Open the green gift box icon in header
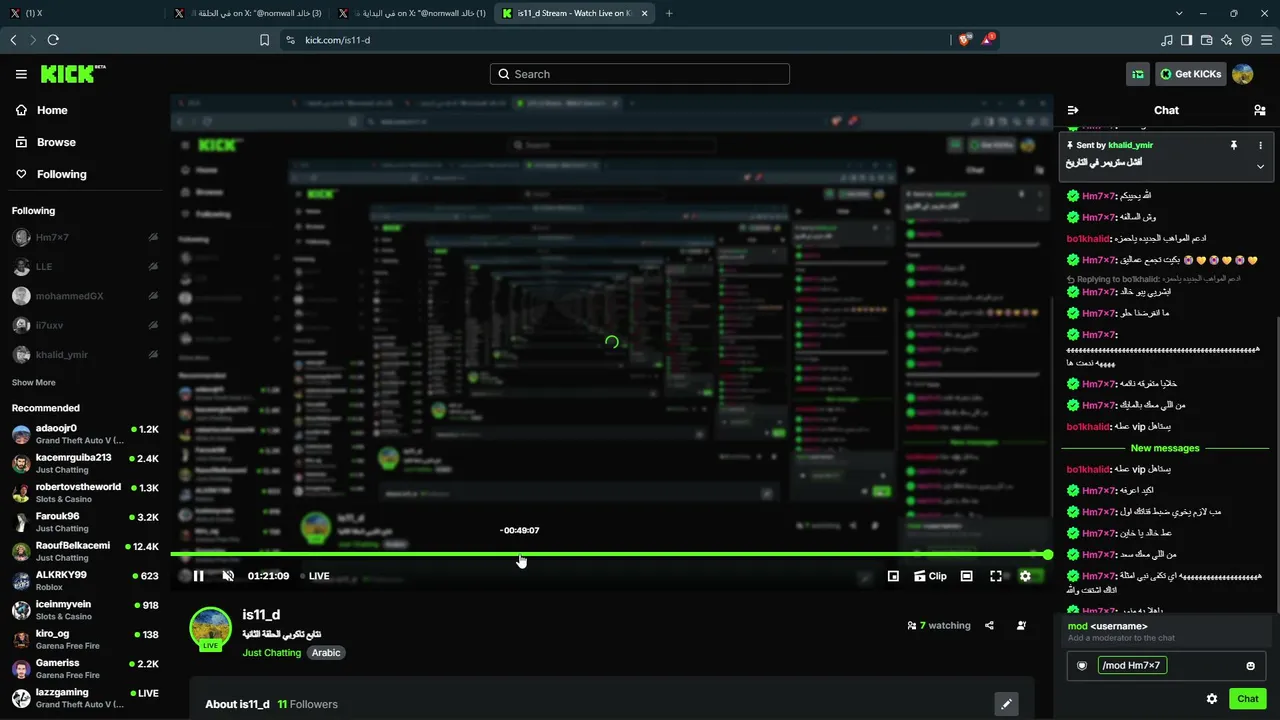This screenshot has height=720, width=1280. pos(1138,74)
